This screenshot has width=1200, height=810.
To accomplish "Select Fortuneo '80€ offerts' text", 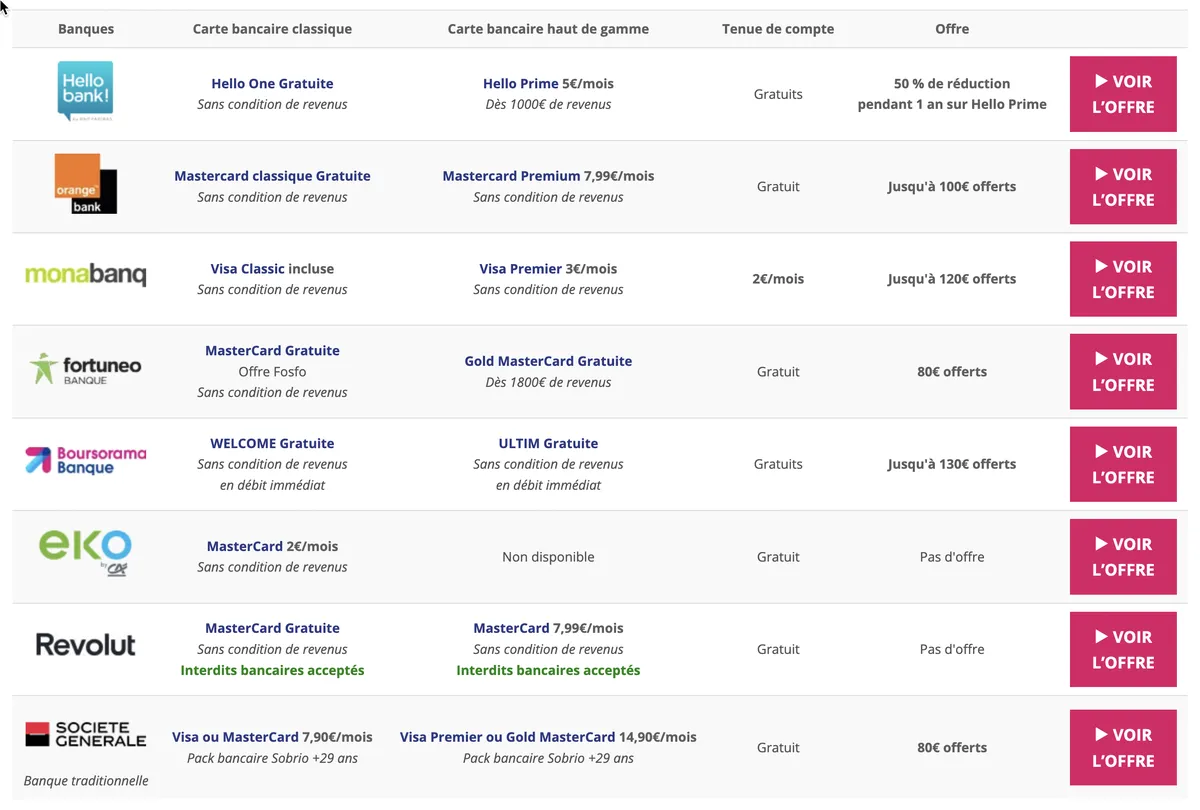I will point(952,372).
